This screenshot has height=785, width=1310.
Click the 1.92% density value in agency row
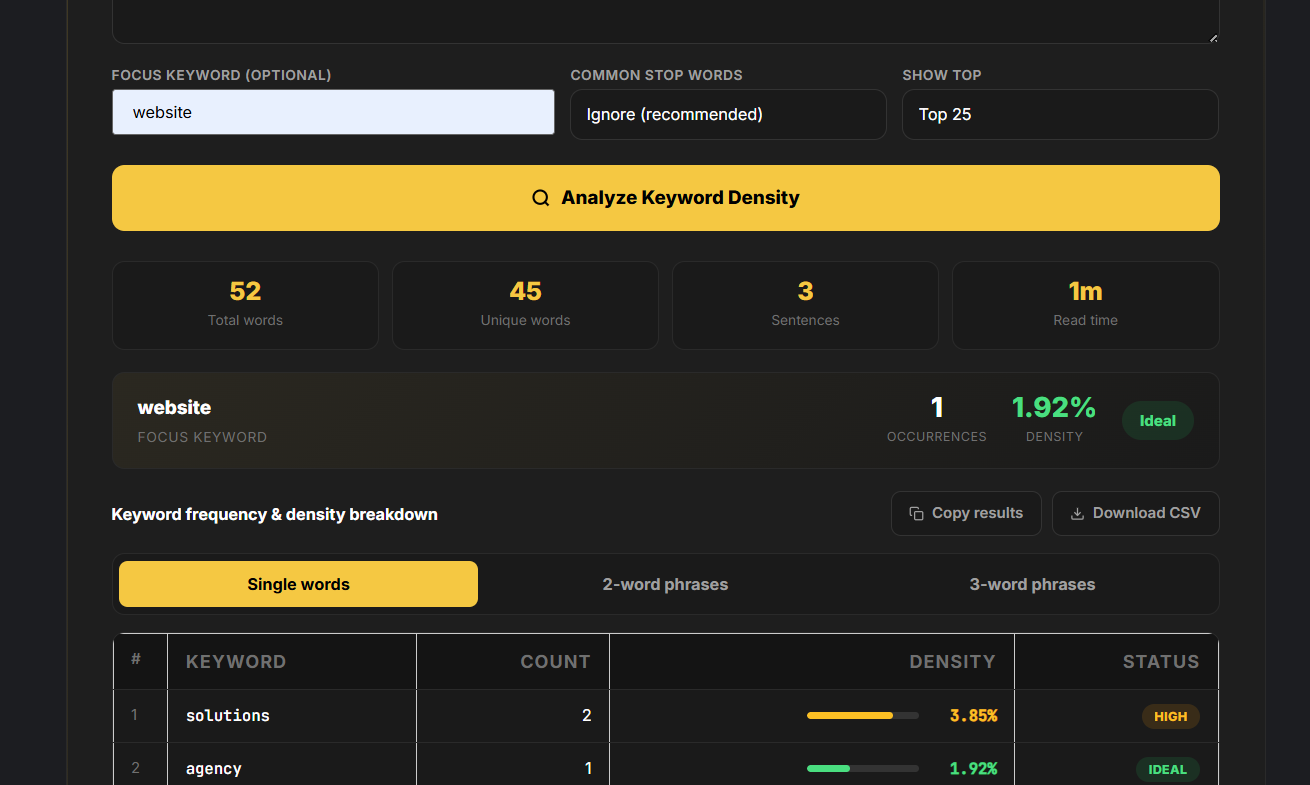coord(973,769)
